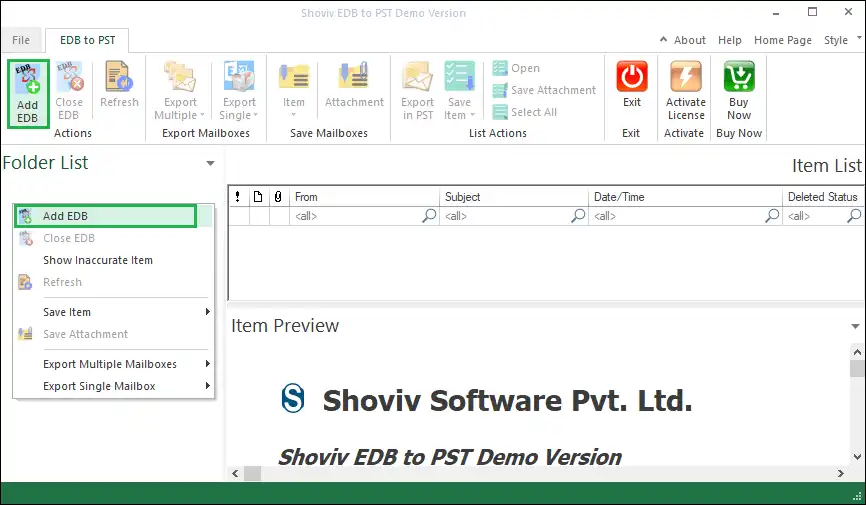Click the Buy Now cart icon

pyautogui.click(x=739, y=76)
